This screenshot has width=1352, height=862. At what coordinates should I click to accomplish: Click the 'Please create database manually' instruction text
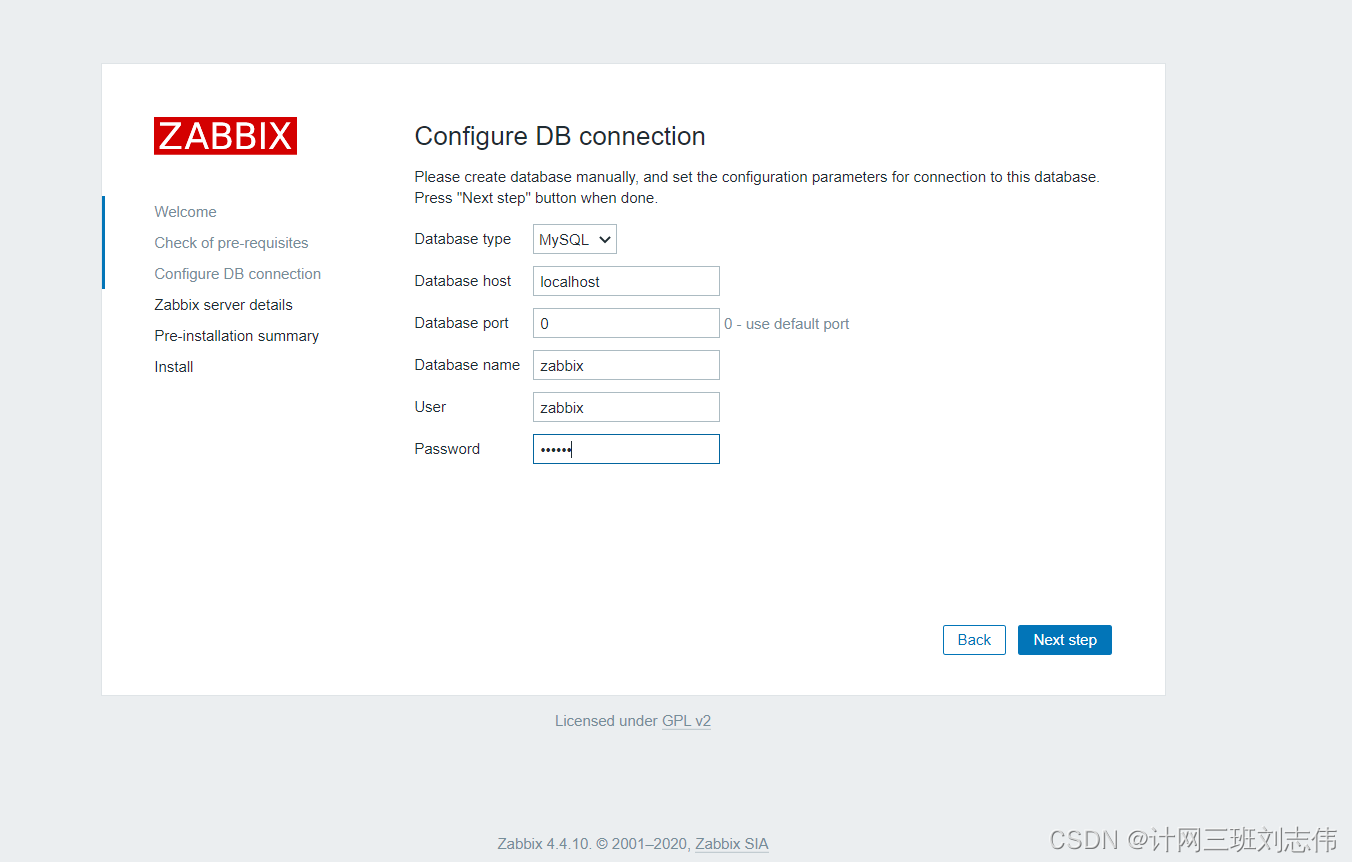[x=757, y=187]
